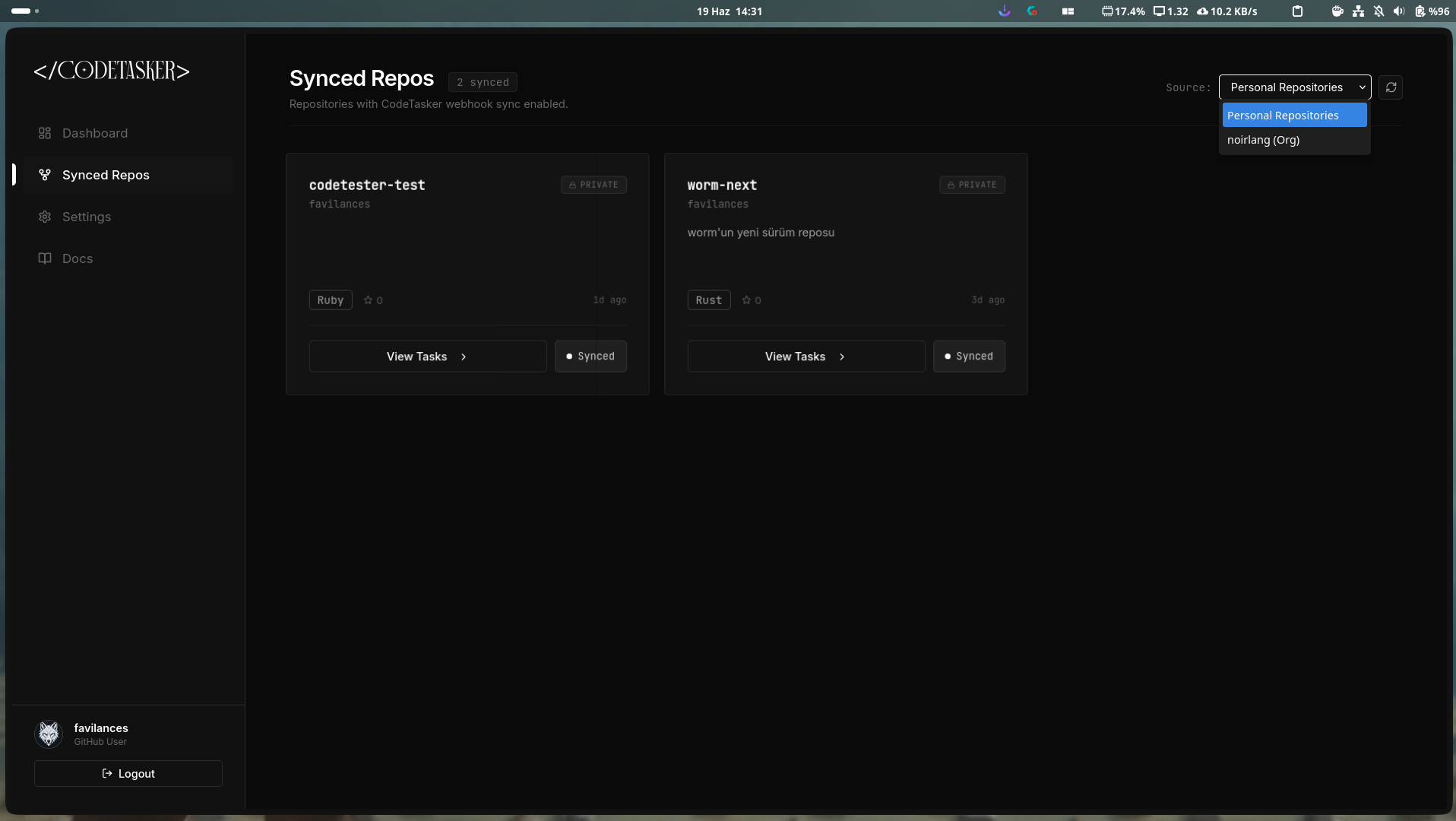1456x821 pixels.
Task: Click the '2 synced' badge
Action: (483, 82)
